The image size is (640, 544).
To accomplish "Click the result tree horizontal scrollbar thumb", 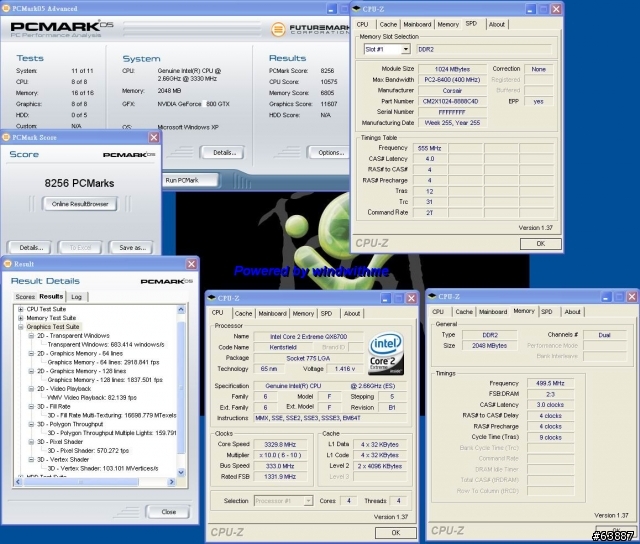I will 80,482.
